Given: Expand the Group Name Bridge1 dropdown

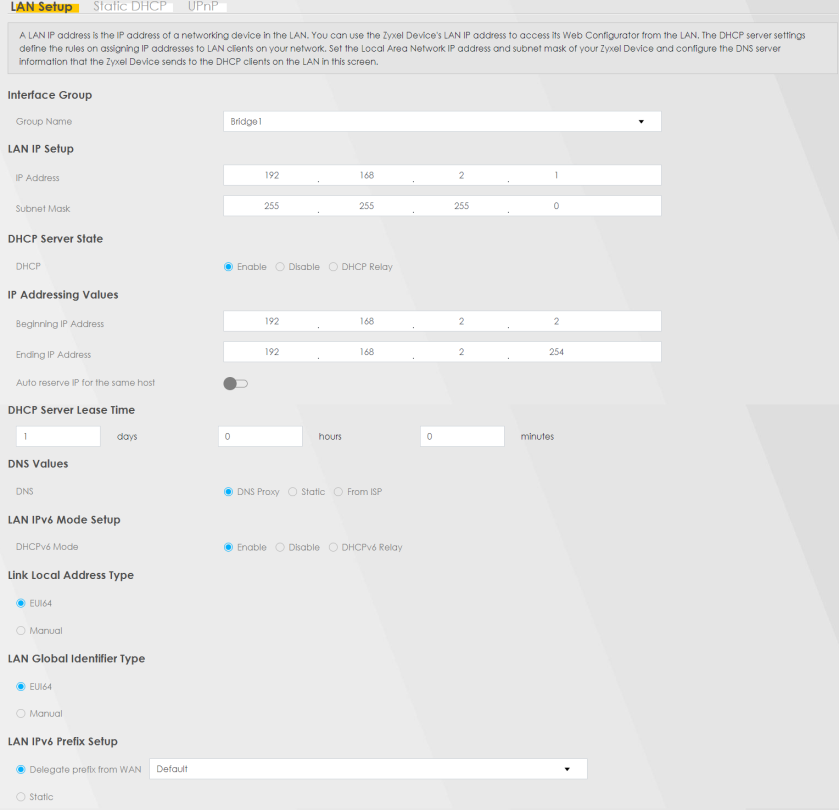Looking at the screenshot, I should (442, 121).
